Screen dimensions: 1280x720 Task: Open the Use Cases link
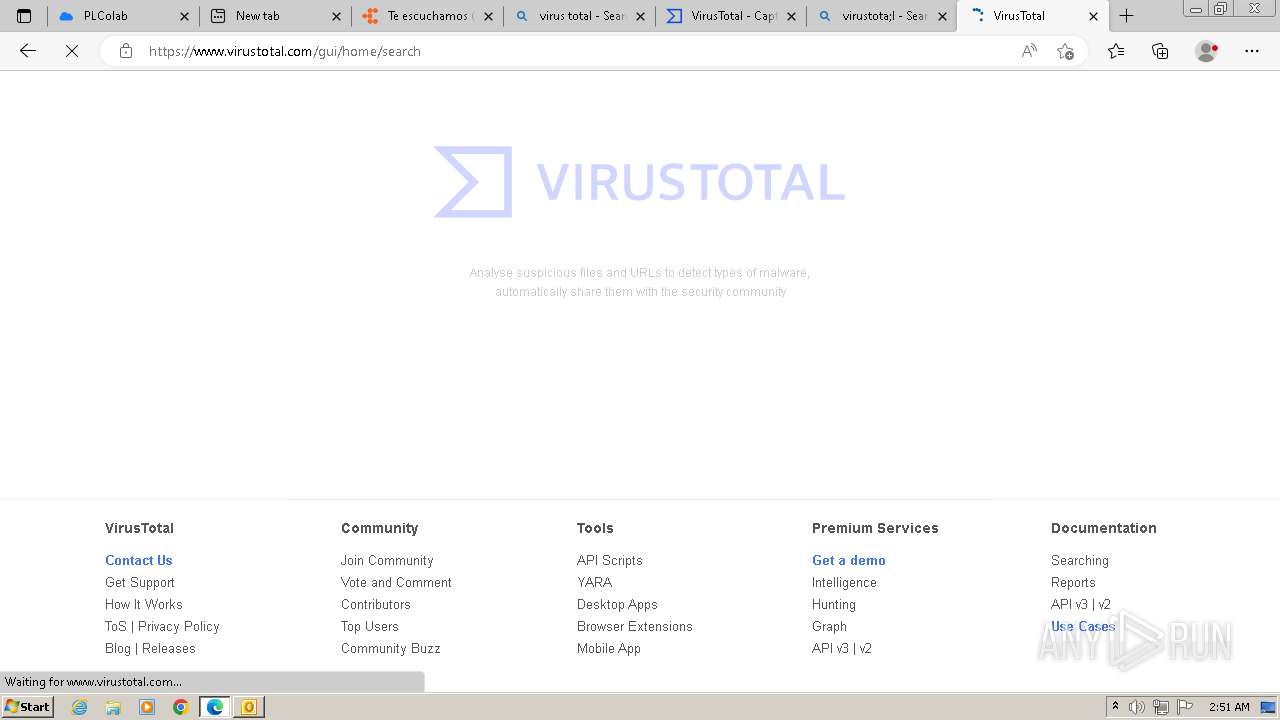(1083, 626)
